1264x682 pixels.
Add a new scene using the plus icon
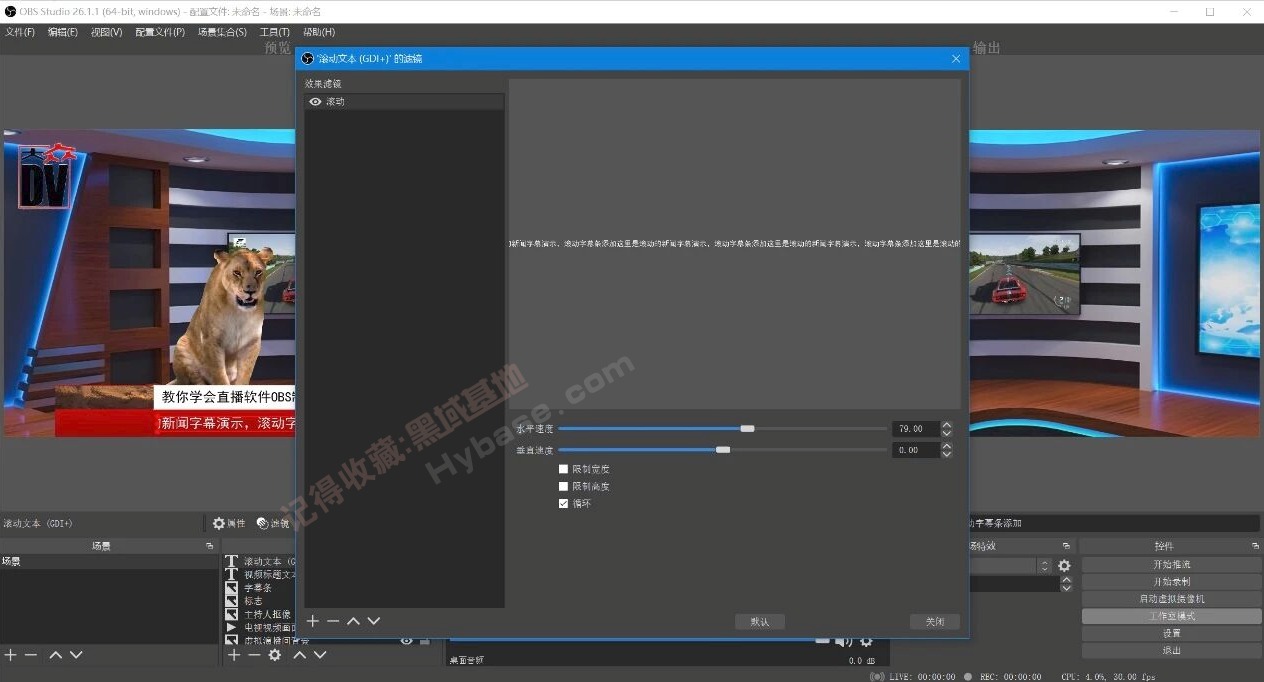[12, 655]
